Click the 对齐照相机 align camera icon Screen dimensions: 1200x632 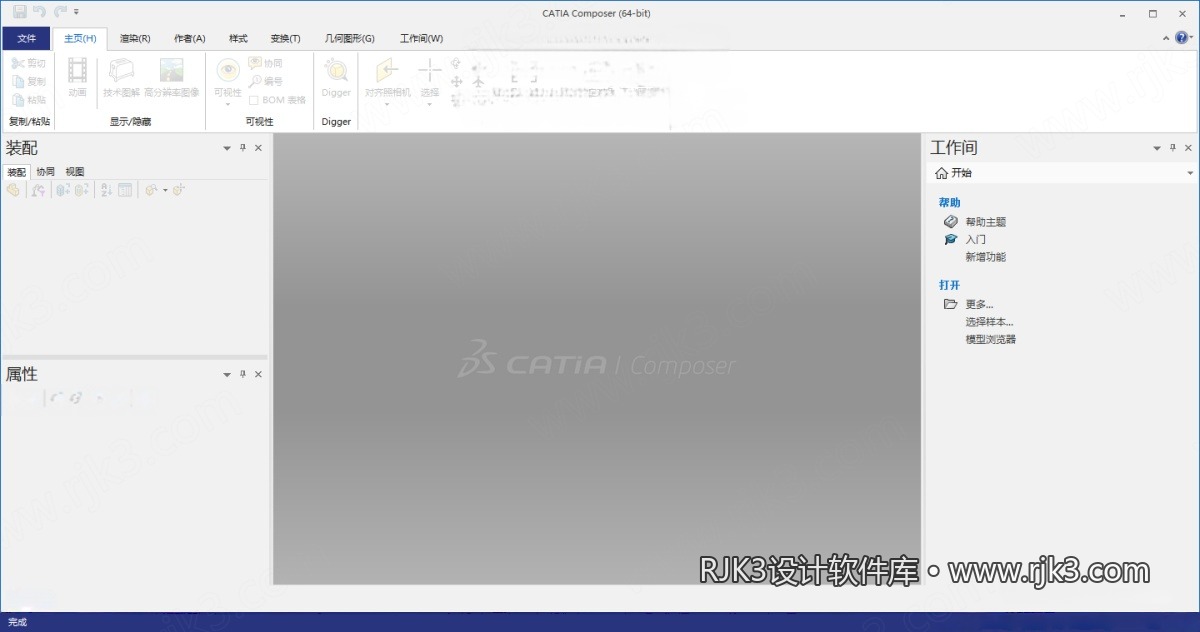point(387,69)
